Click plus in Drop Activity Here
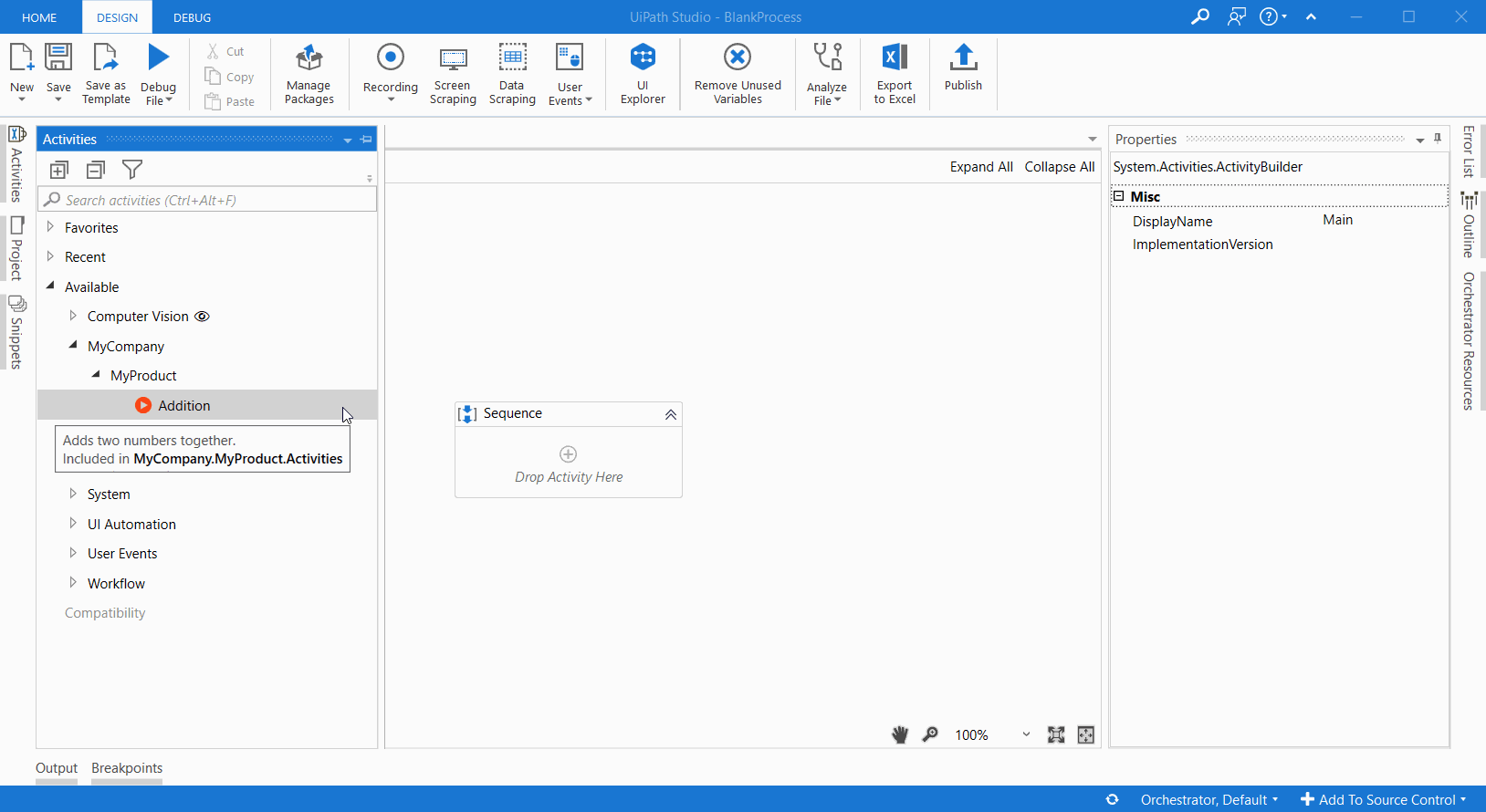The image size is (1486, 812). pyautogui.click(x=568, y=454)
